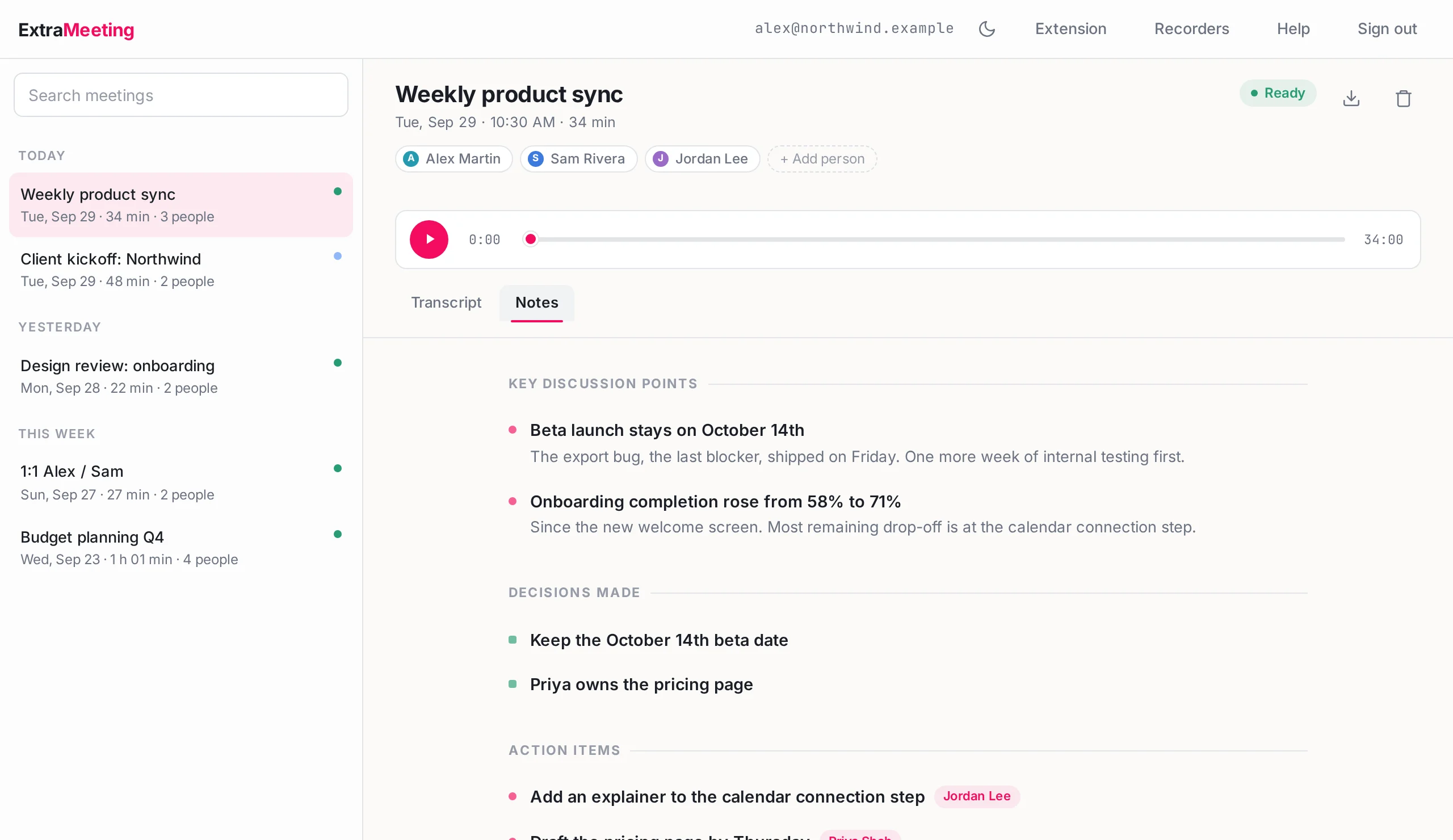This screenshot has width=1453, height=840.
Task: Open the Sam Rivera participant chip
Action: pos(578,159)
